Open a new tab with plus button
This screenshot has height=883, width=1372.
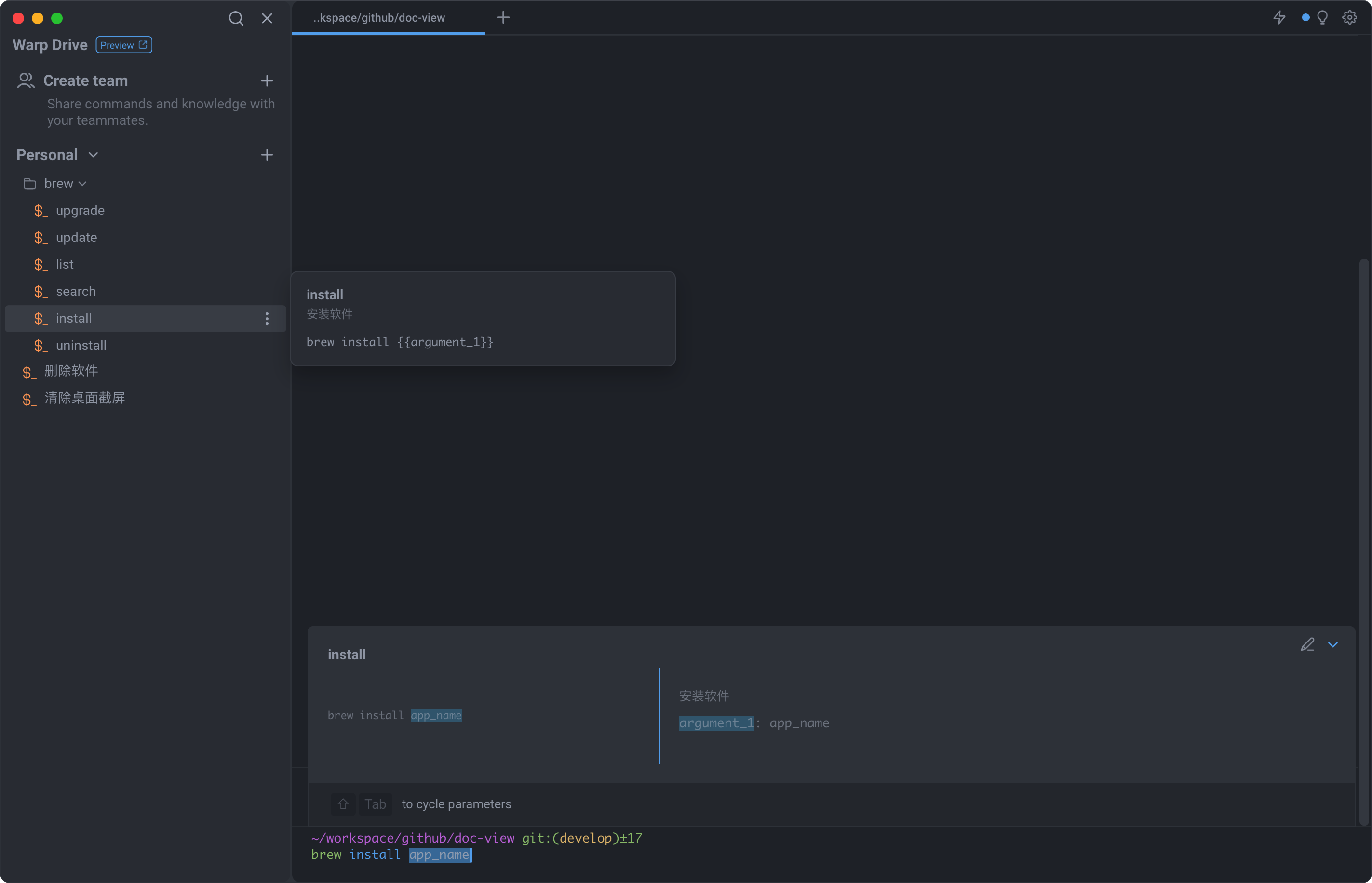[x=503, y=18]
